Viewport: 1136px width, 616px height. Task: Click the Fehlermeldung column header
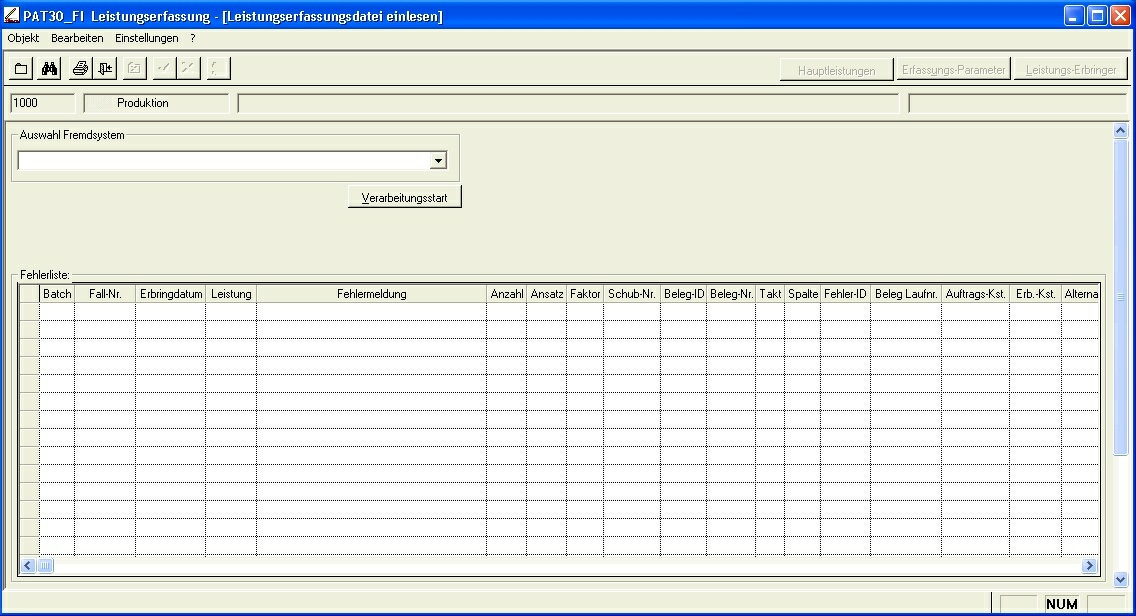pos(371,294)
